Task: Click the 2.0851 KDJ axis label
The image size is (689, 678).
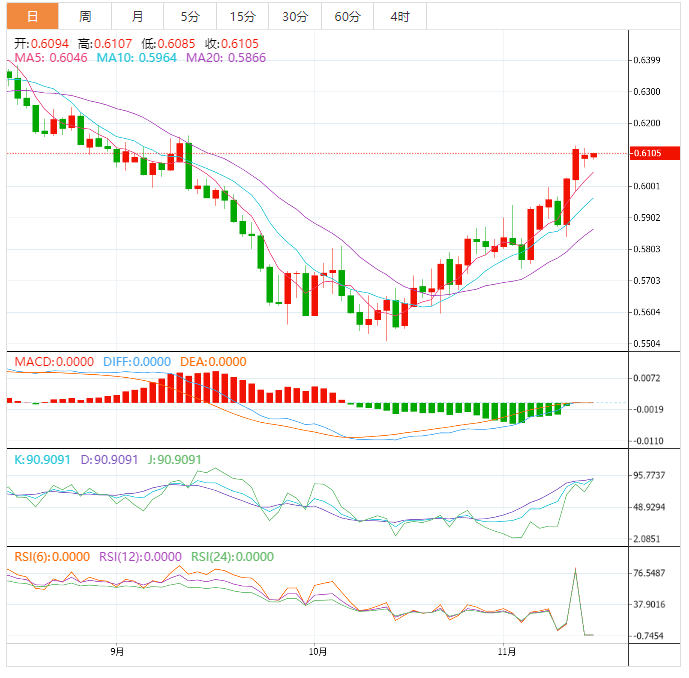Action: 646,539
